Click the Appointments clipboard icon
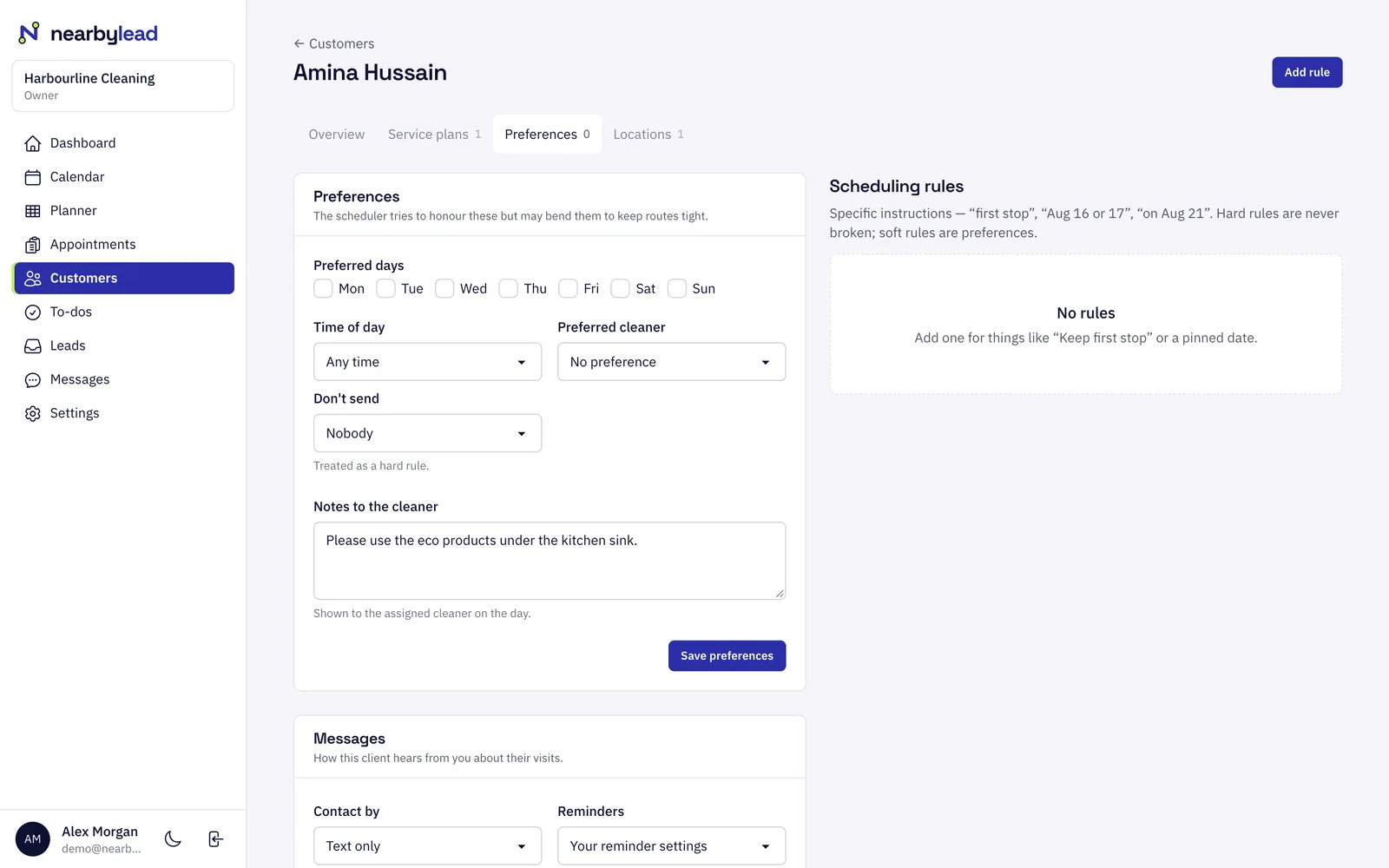 point(33,245)
